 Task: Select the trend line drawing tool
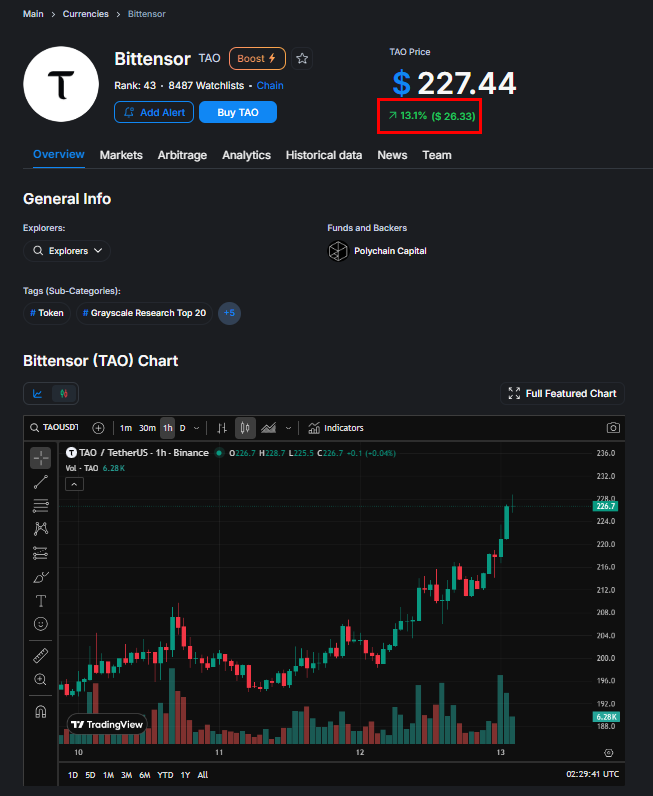click(41, 482)
